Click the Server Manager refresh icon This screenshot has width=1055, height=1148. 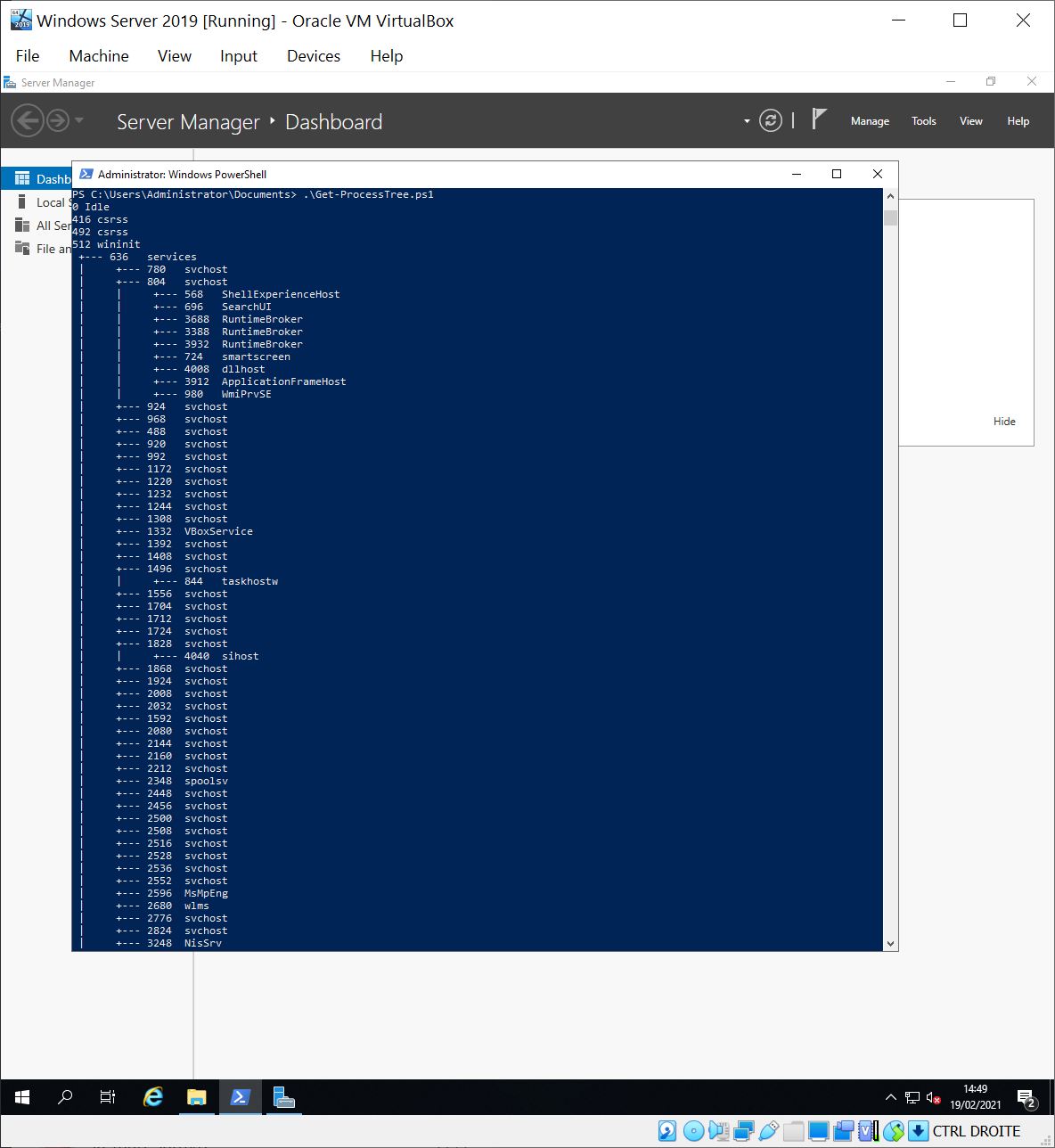(x=771, y=120)
